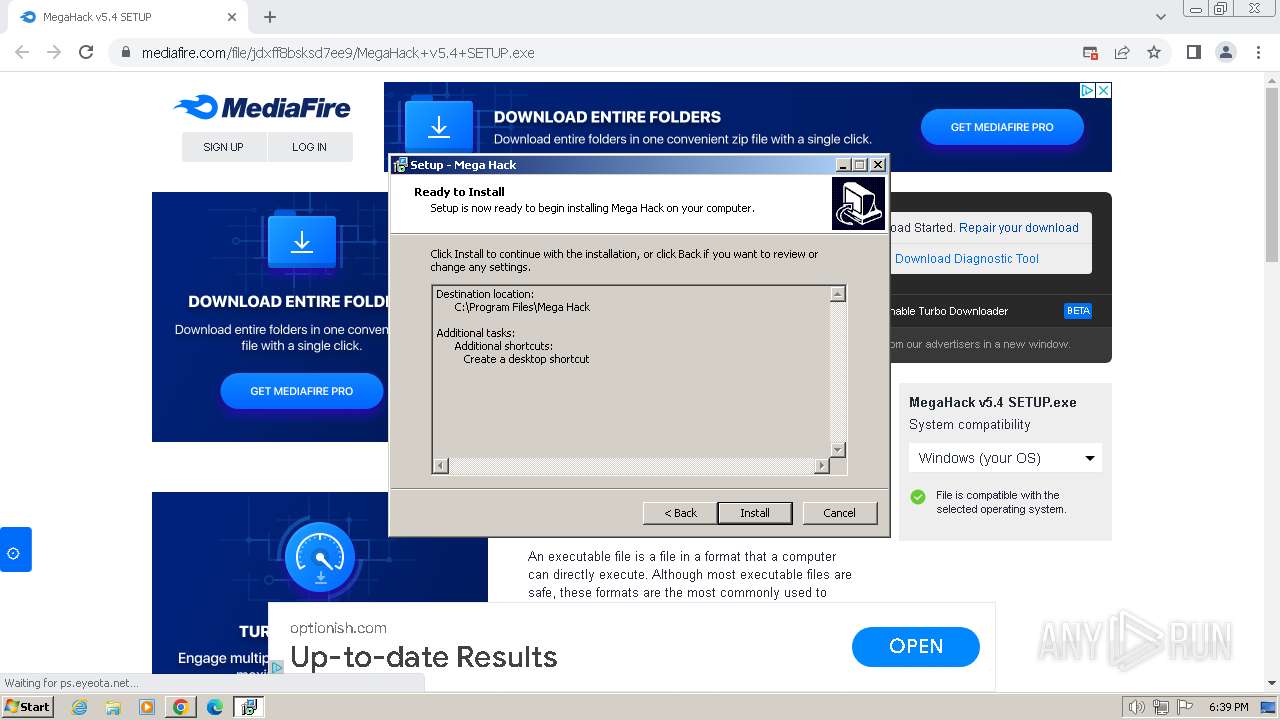Click the green compatibility checkmark icon
The width and height of the screenshot is (1280, 720).
pyautogui.click(x=918, y=497)
